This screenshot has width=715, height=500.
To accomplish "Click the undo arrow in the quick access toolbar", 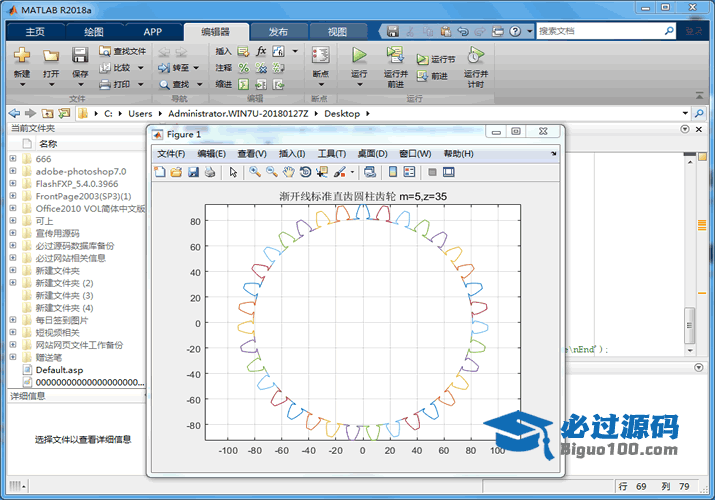I will [x=463, y=31].
